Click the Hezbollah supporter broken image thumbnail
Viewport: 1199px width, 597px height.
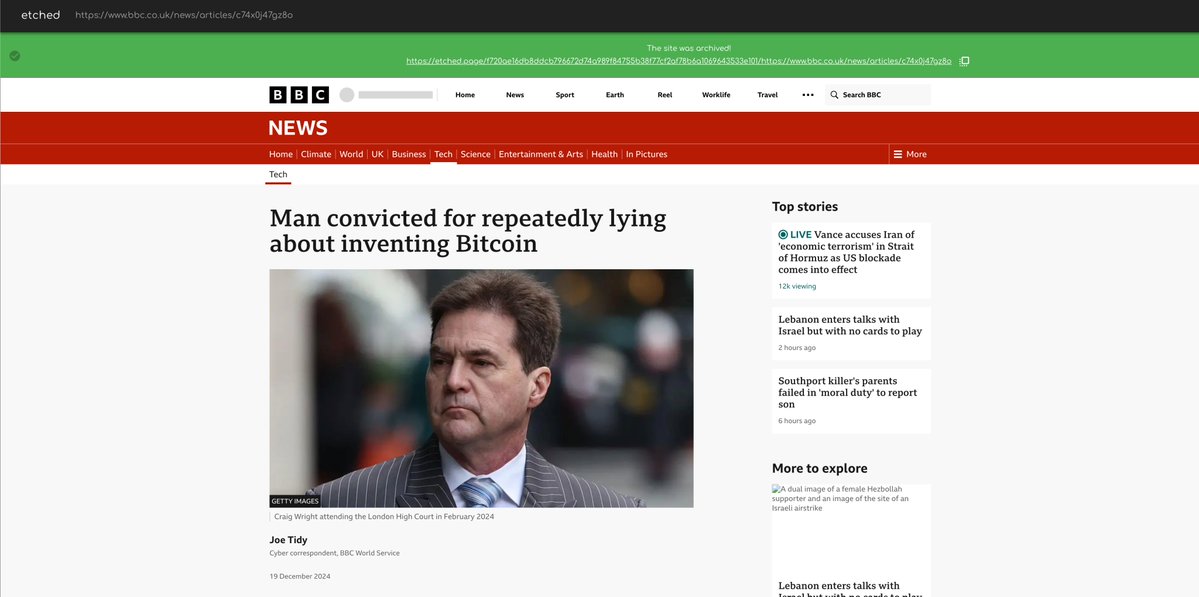point(851,529)
